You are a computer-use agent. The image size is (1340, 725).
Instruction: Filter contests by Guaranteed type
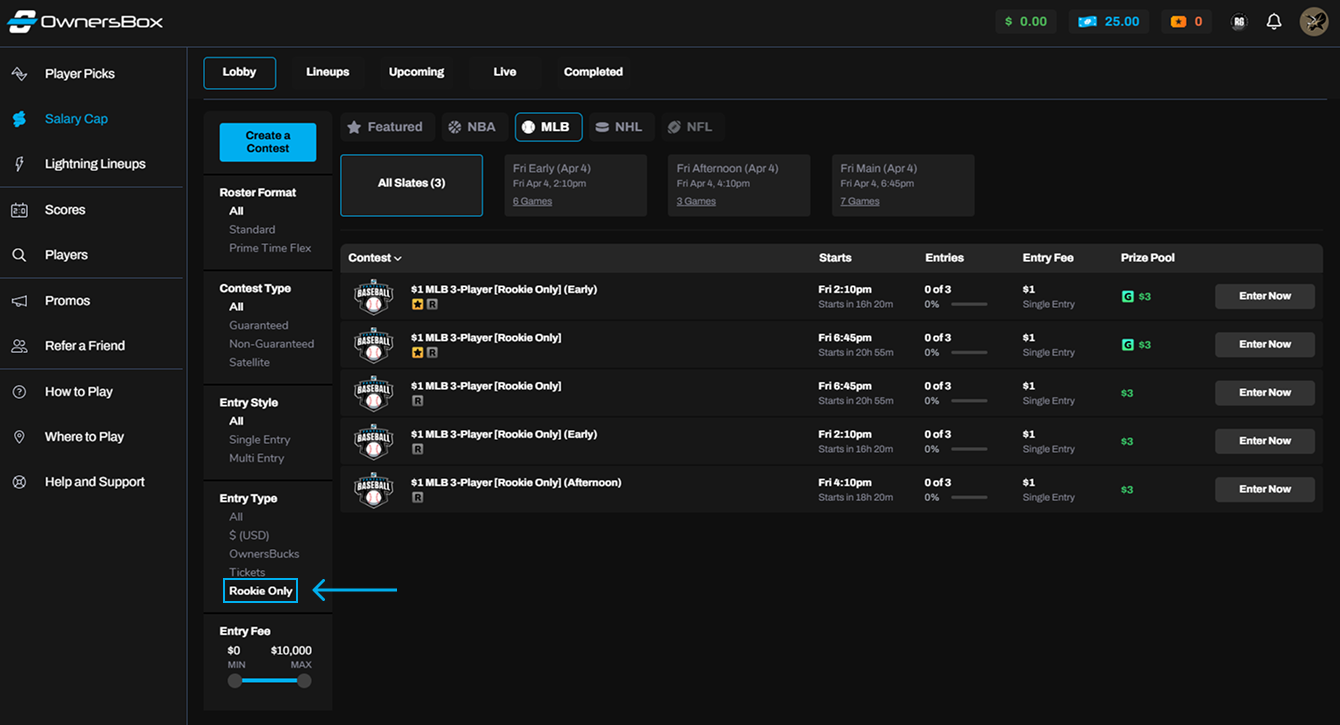(x=258, y=326)
